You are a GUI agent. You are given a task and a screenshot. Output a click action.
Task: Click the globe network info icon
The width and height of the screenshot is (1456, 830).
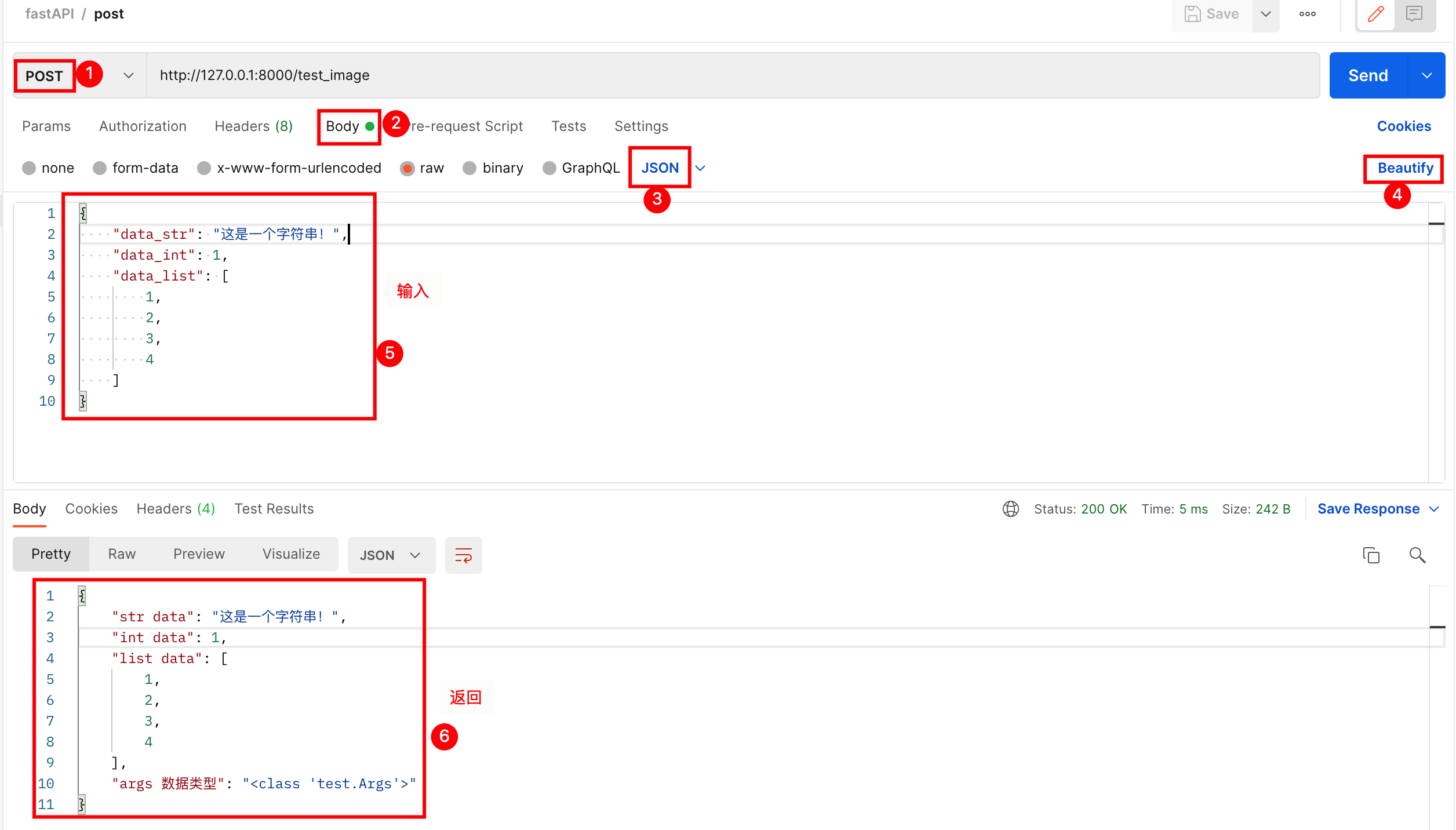1010,509
